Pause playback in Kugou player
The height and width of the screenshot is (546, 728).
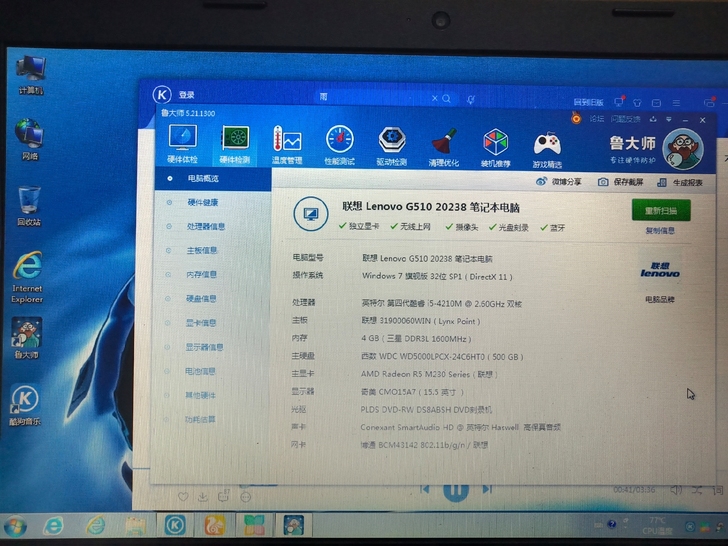pyautogui.click(x=456, y=492)
